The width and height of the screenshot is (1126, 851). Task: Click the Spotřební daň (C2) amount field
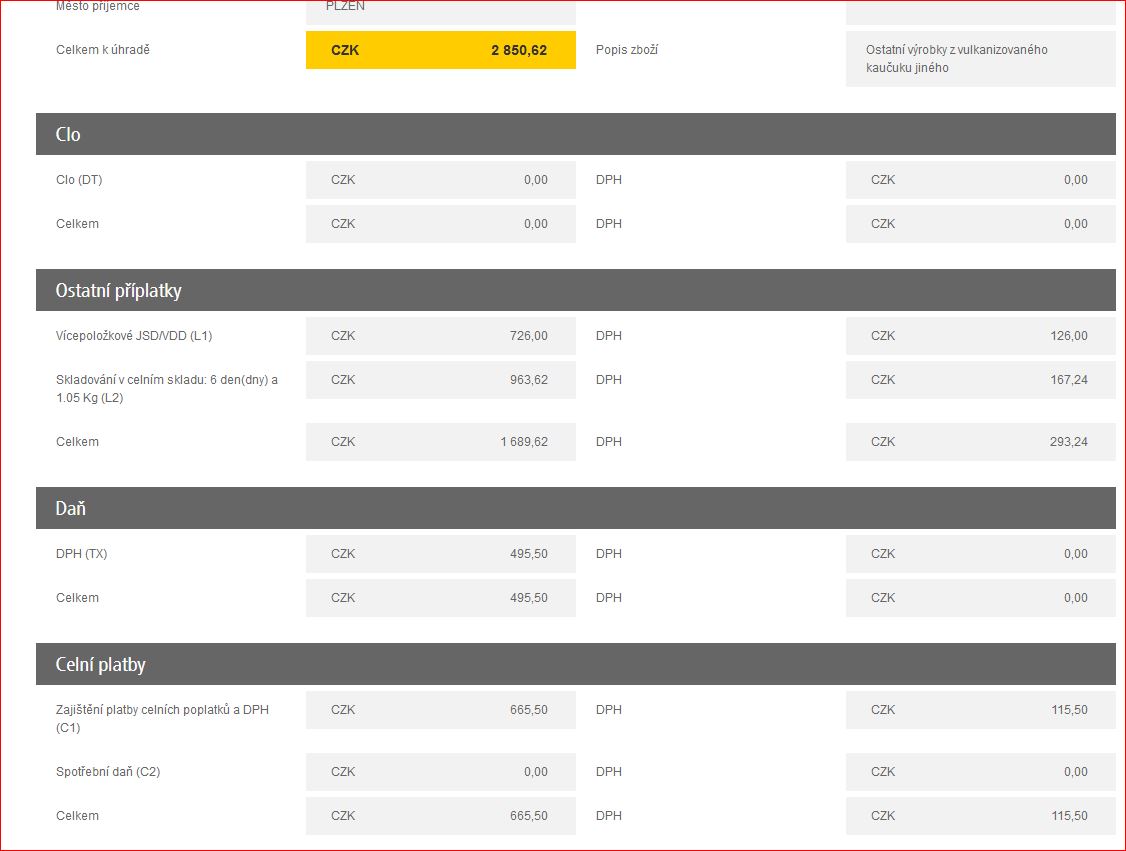point(440,772)
